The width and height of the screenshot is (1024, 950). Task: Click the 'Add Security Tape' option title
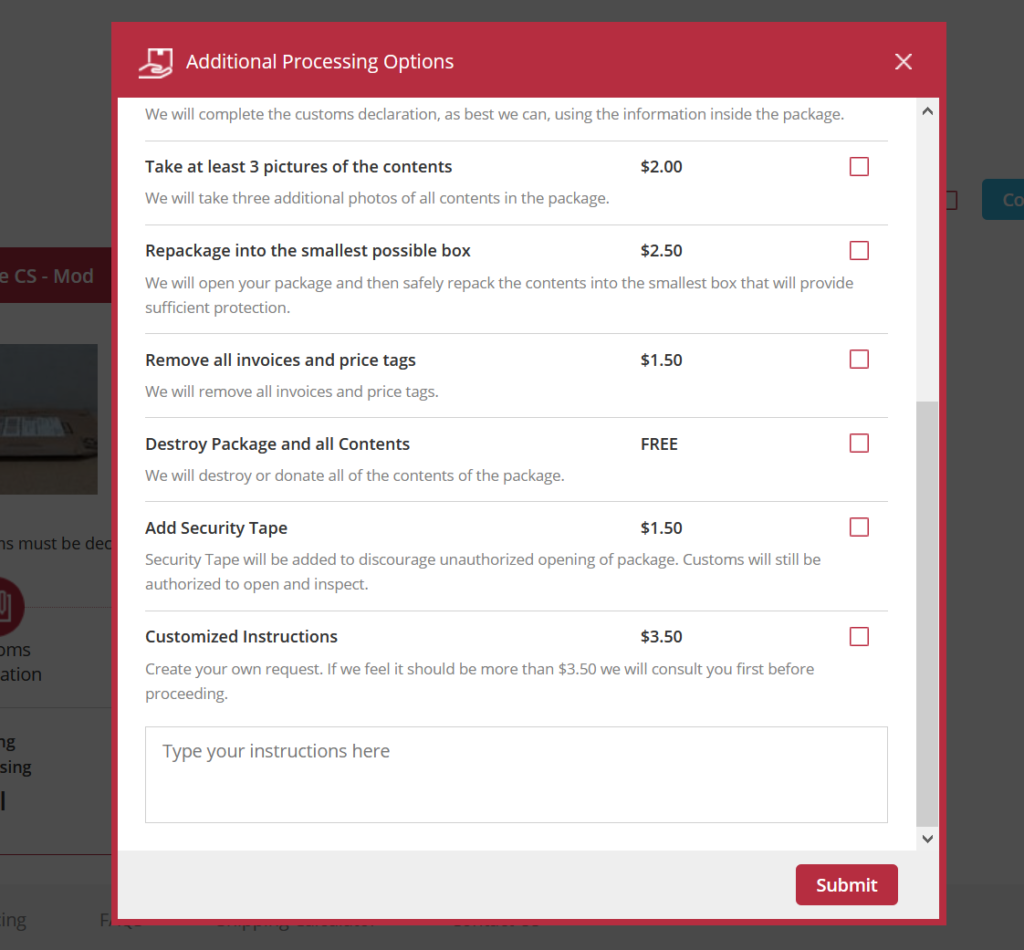tap(216, 528)
